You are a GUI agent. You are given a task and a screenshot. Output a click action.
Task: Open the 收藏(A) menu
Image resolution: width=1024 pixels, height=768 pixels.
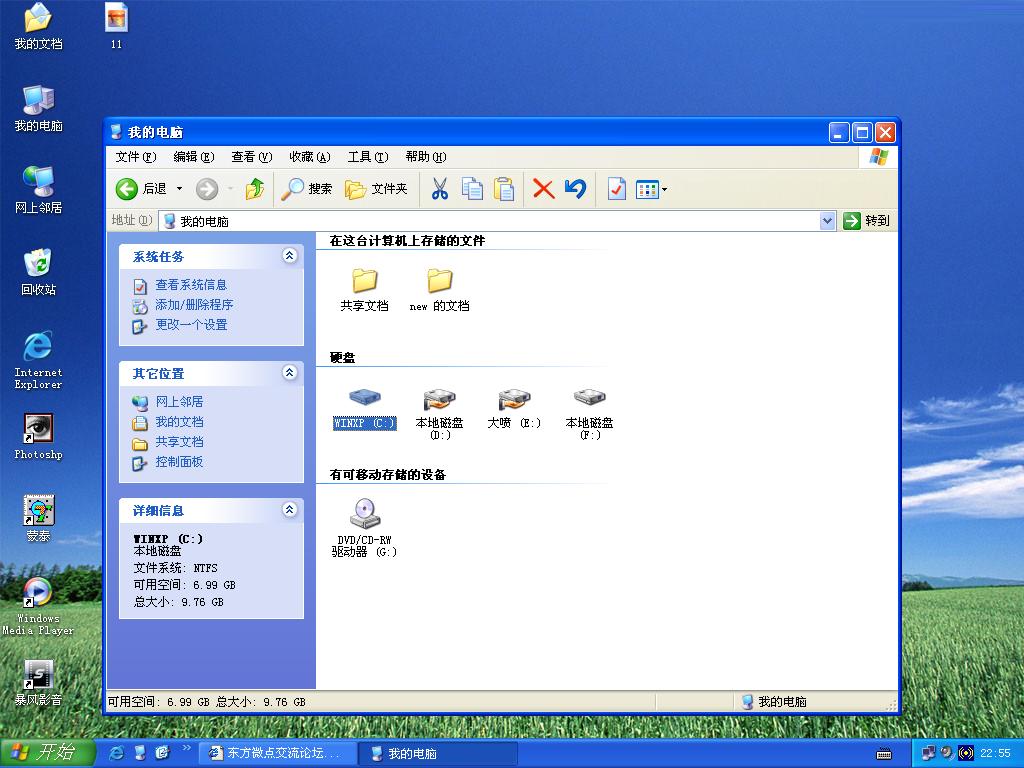click(310, 157)
